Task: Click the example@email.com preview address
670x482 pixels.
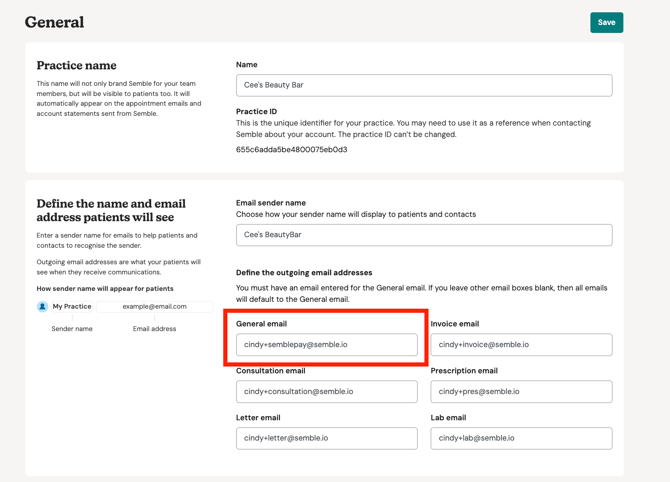Action: click(154, 307)
